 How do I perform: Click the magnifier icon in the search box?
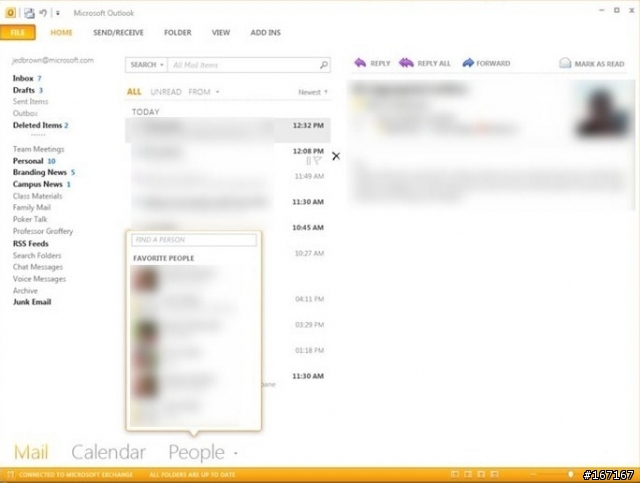pyautogui.click(x=324, y=65)
